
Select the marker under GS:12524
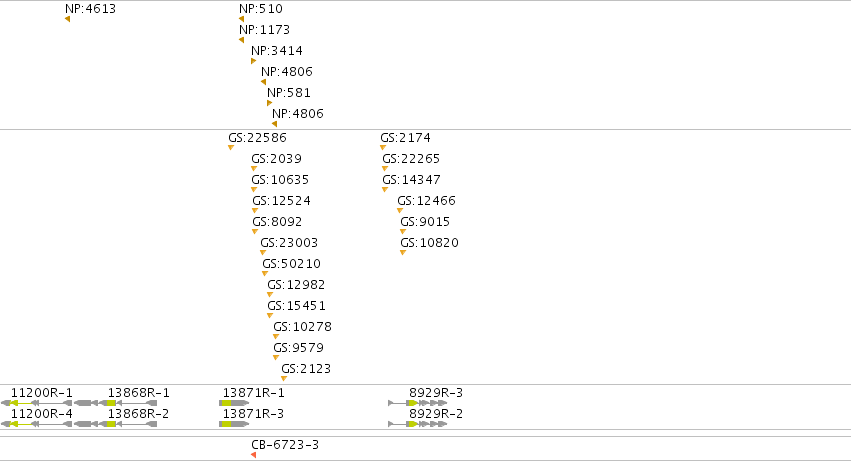pos(255,211)
